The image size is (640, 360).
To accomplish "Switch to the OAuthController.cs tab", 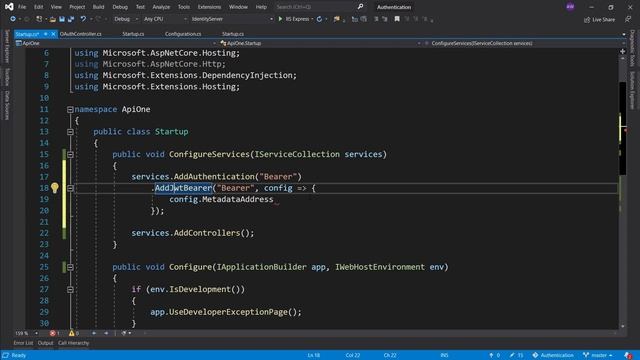I will pyautogui.click(x=80, y=34).
